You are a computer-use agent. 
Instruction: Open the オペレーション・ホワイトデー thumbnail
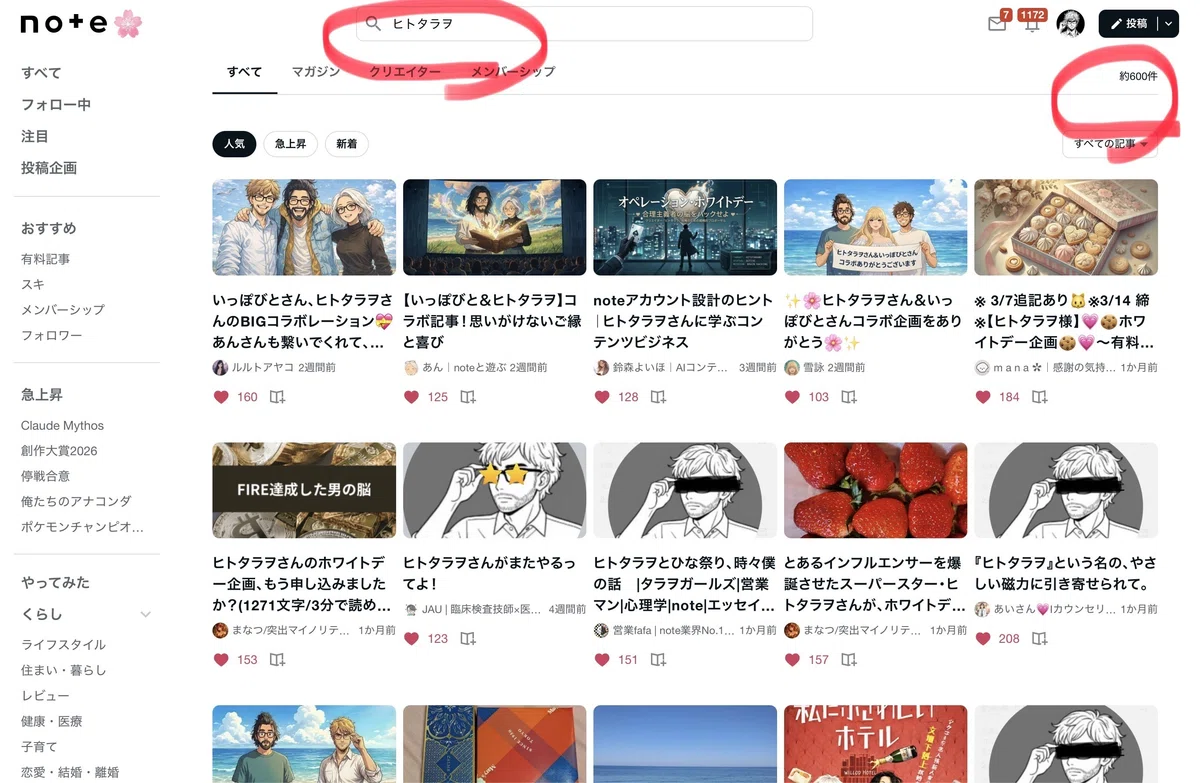click(685, 227)
